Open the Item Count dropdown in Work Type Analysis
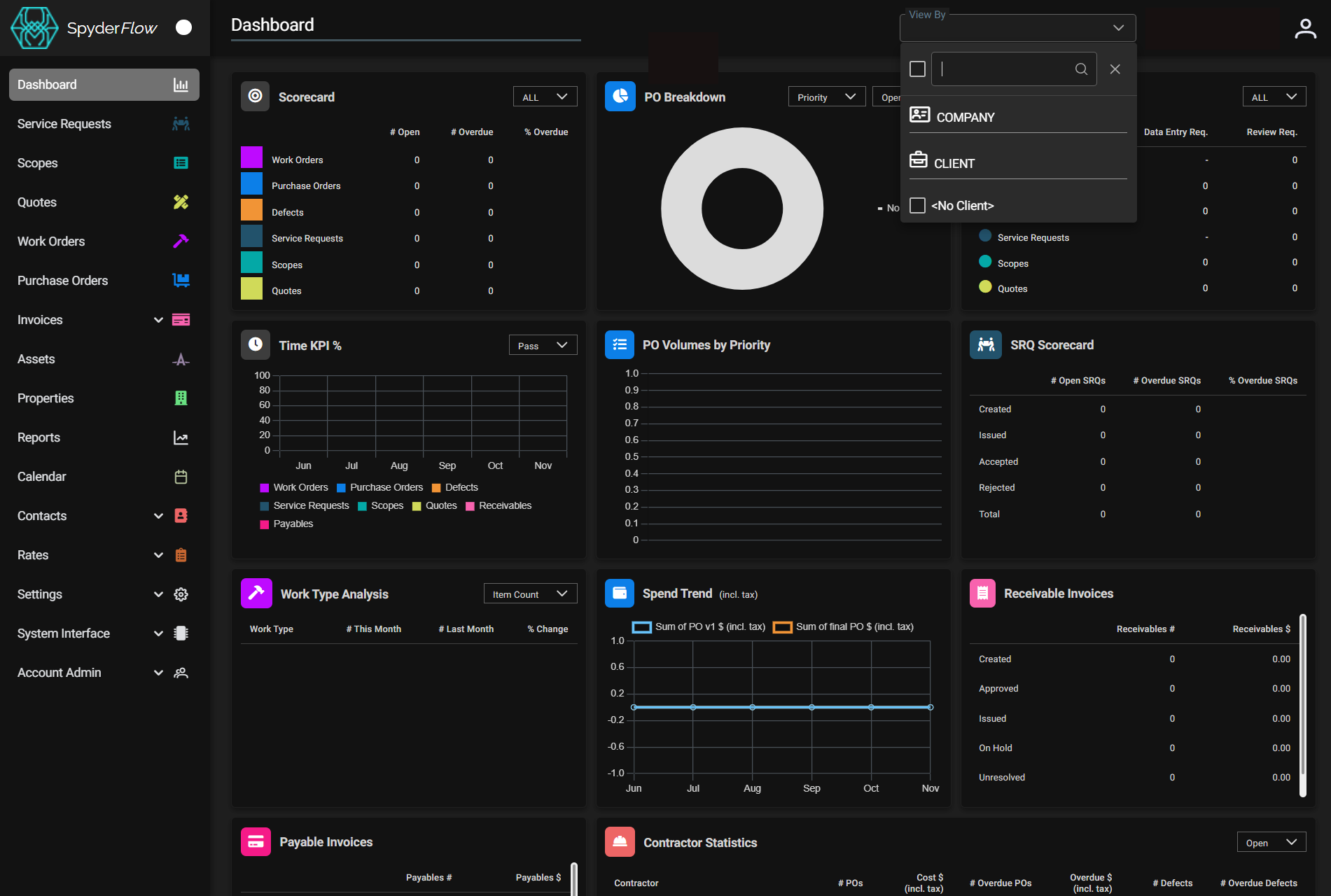1331x896 pixels. click(x=530, y=593)
